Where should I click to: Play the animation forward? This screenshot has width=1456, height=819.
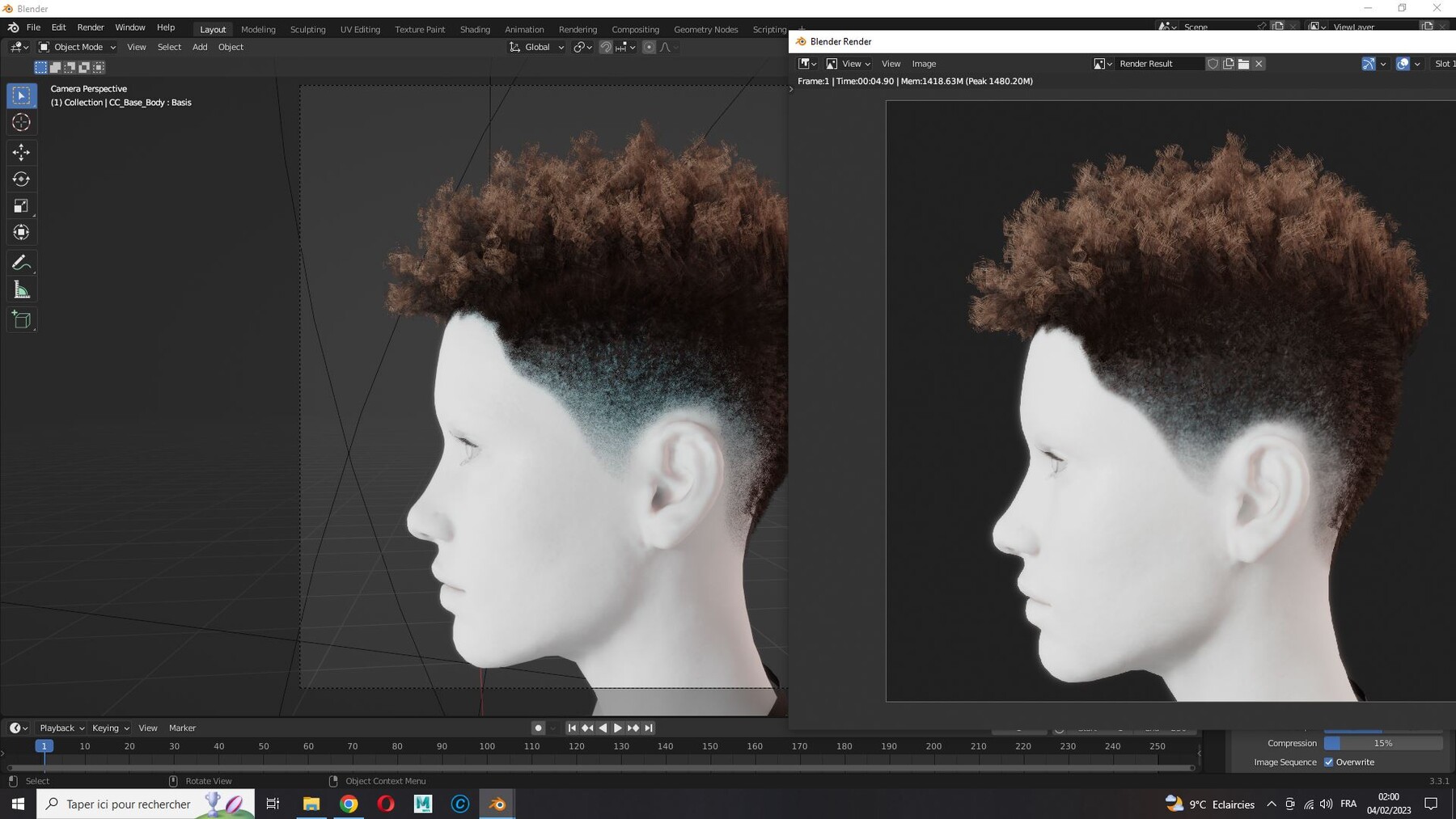617,728
